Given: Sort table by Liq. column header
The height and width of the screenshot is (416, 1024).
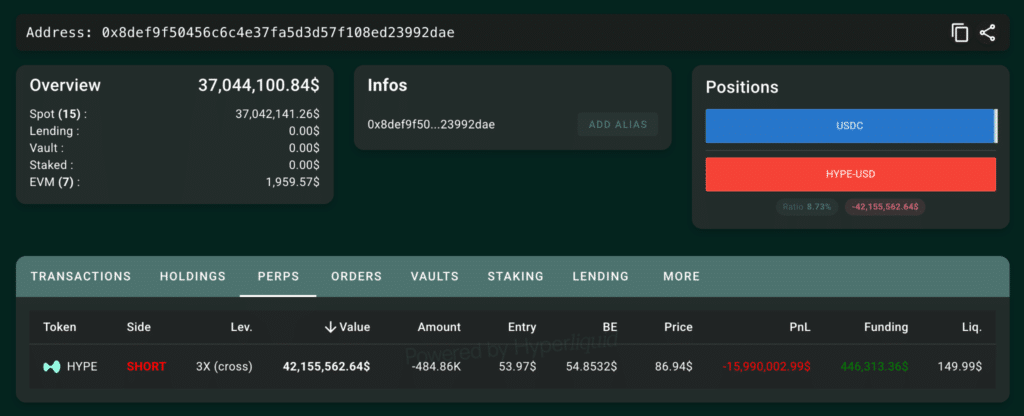Looking at the screenshot, I should coord(970,327).
